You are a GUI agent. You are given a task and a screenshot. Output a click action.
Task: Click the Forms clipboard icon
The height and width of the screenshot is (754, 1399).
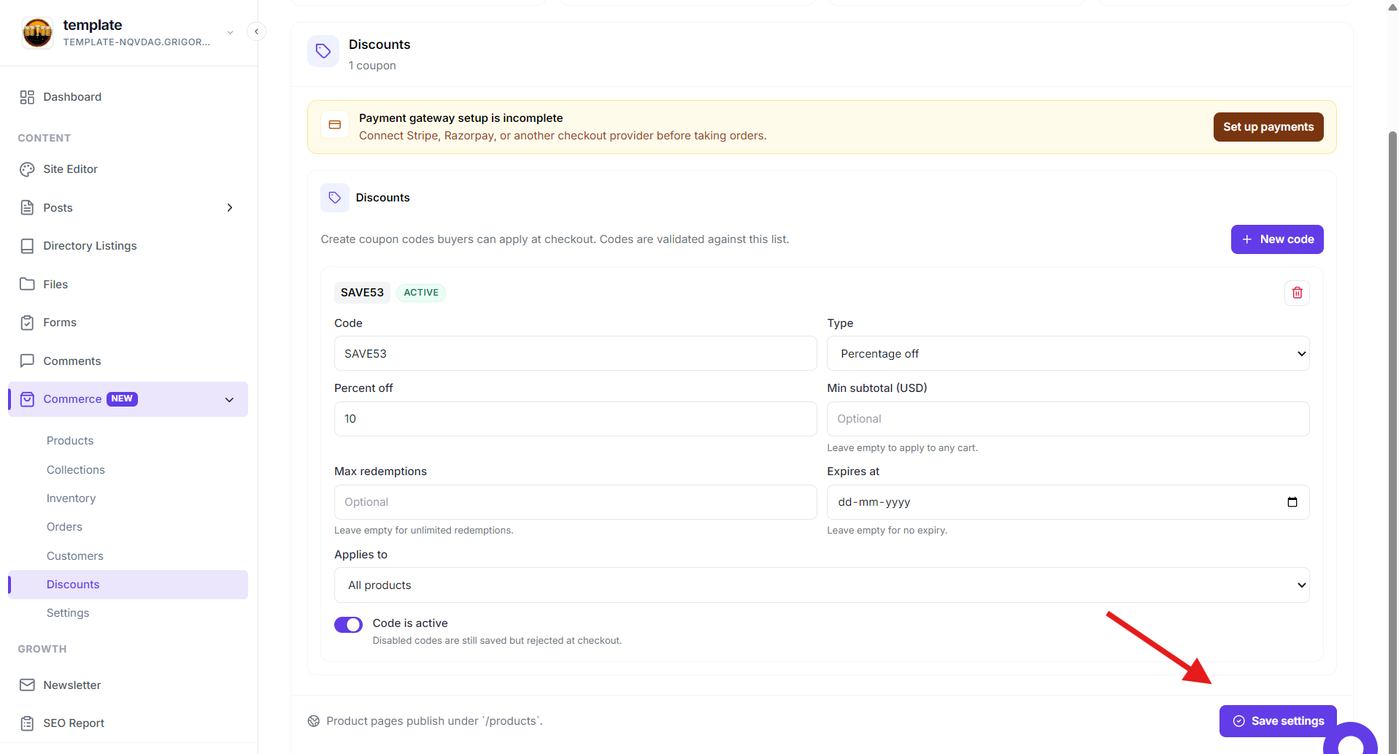[27, 323]
